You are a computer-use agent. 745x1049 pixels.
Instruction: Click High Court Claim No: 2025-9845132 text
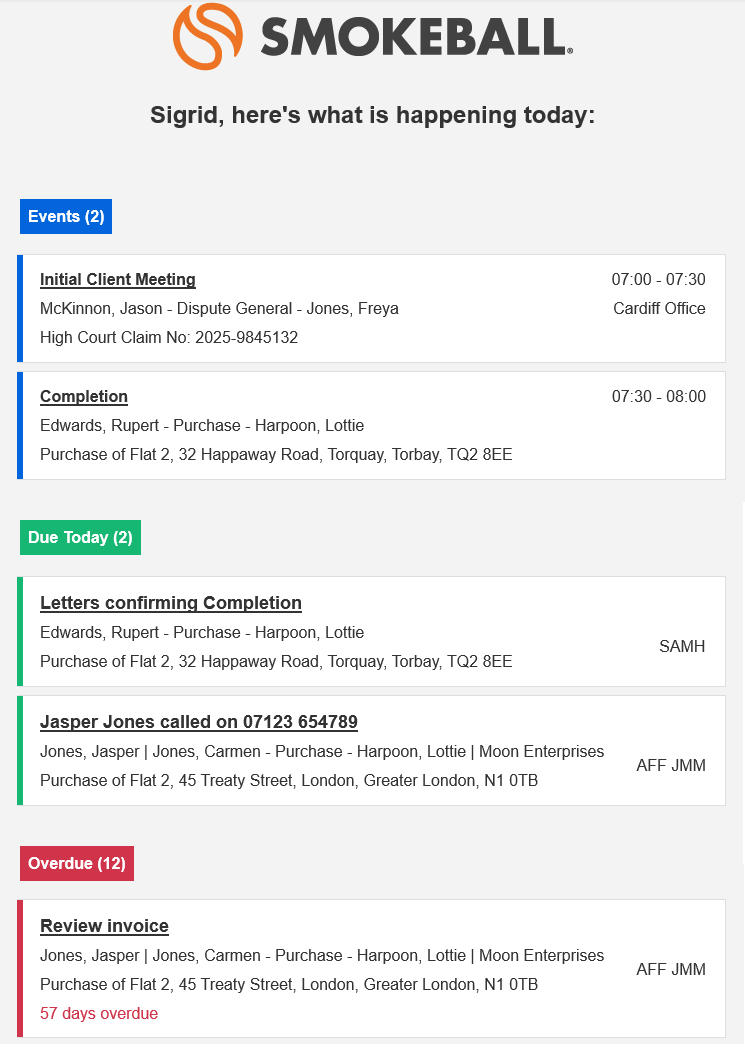pos(169,337)
